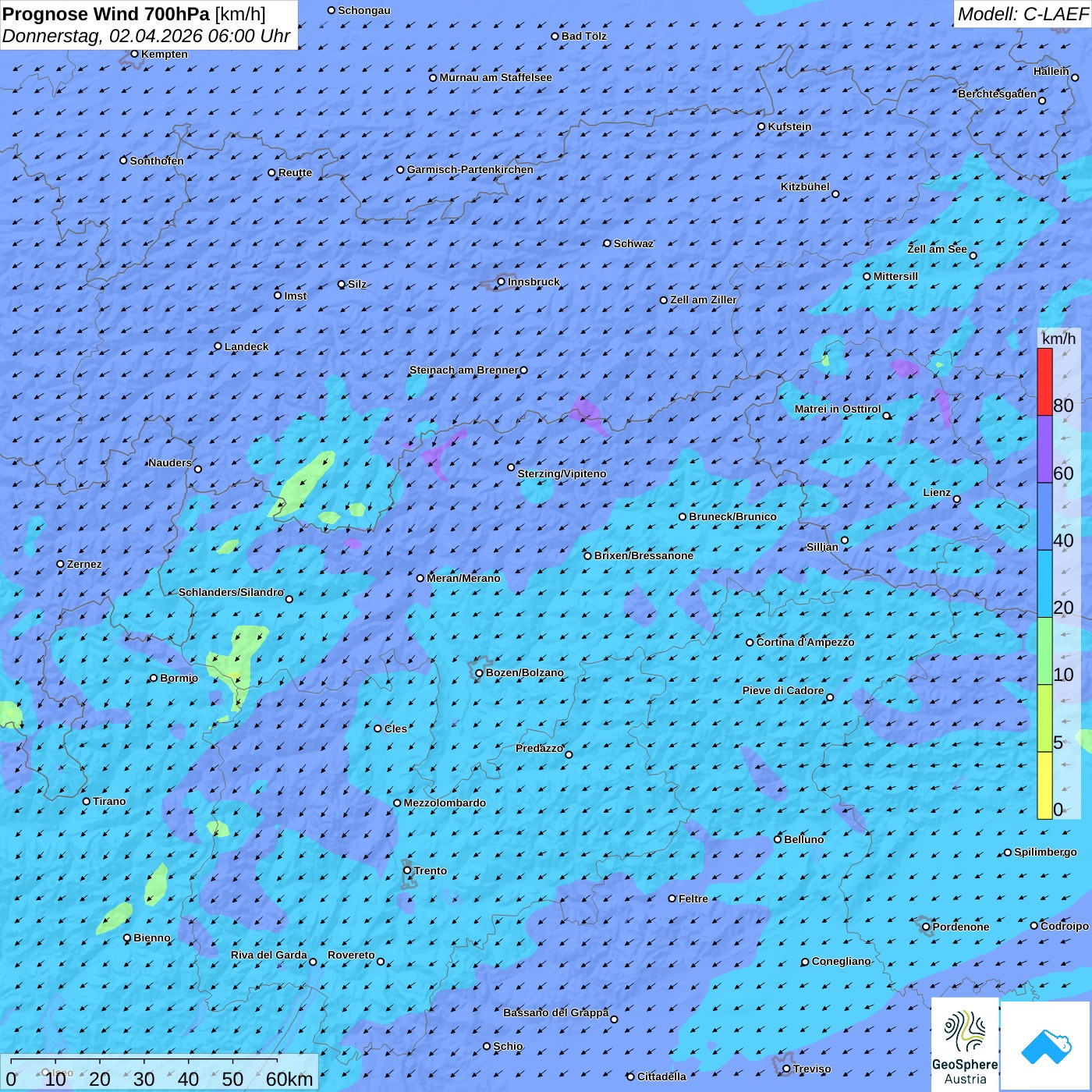Select the Rovereto city label

tap(351, 955)
